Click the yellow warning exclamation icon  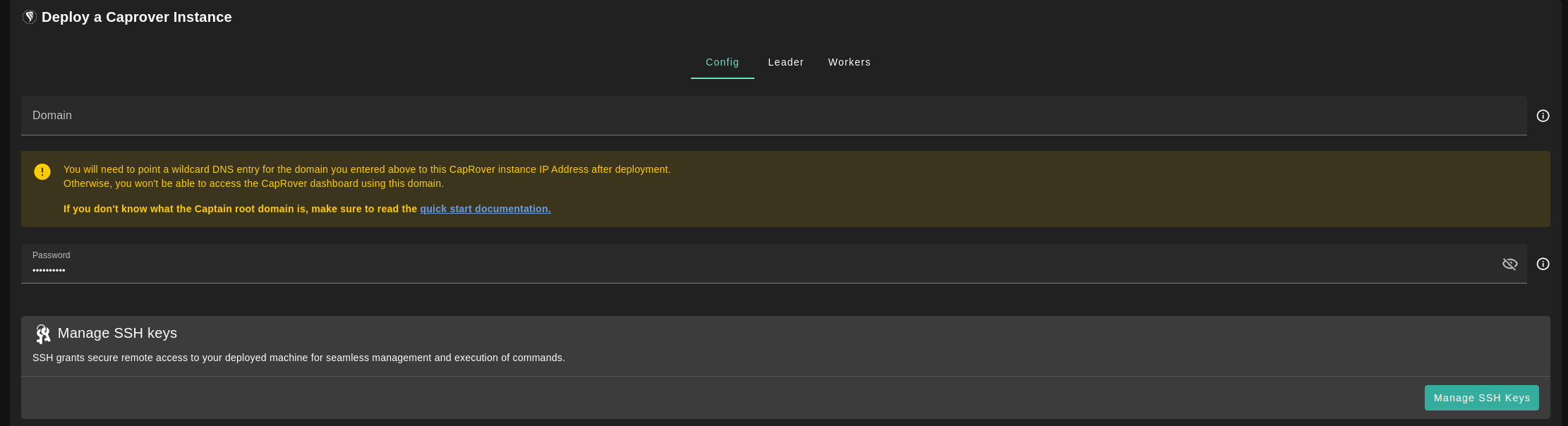pos(42,171)
